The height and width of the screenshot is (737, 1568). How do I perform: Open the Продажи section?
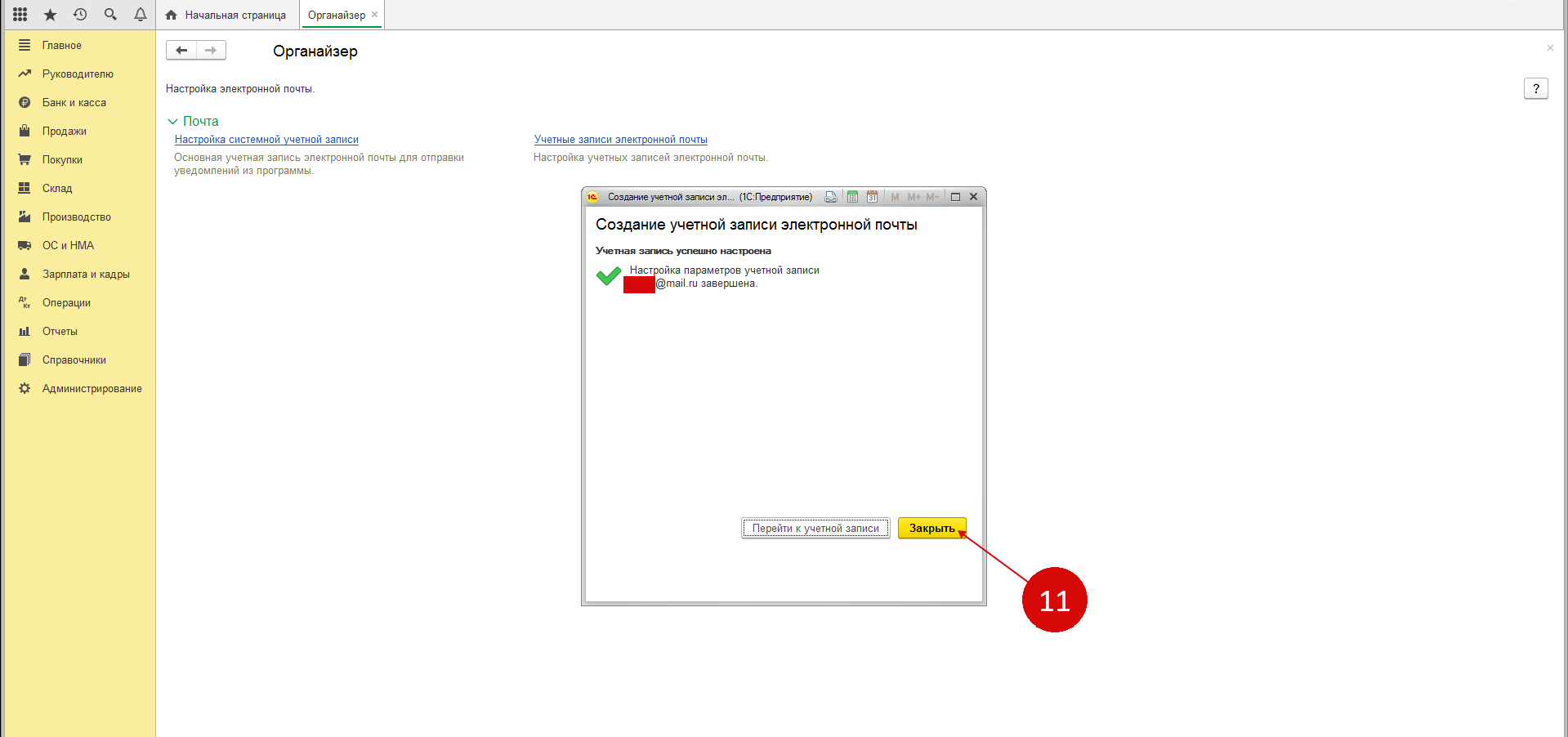coord(79,131)
